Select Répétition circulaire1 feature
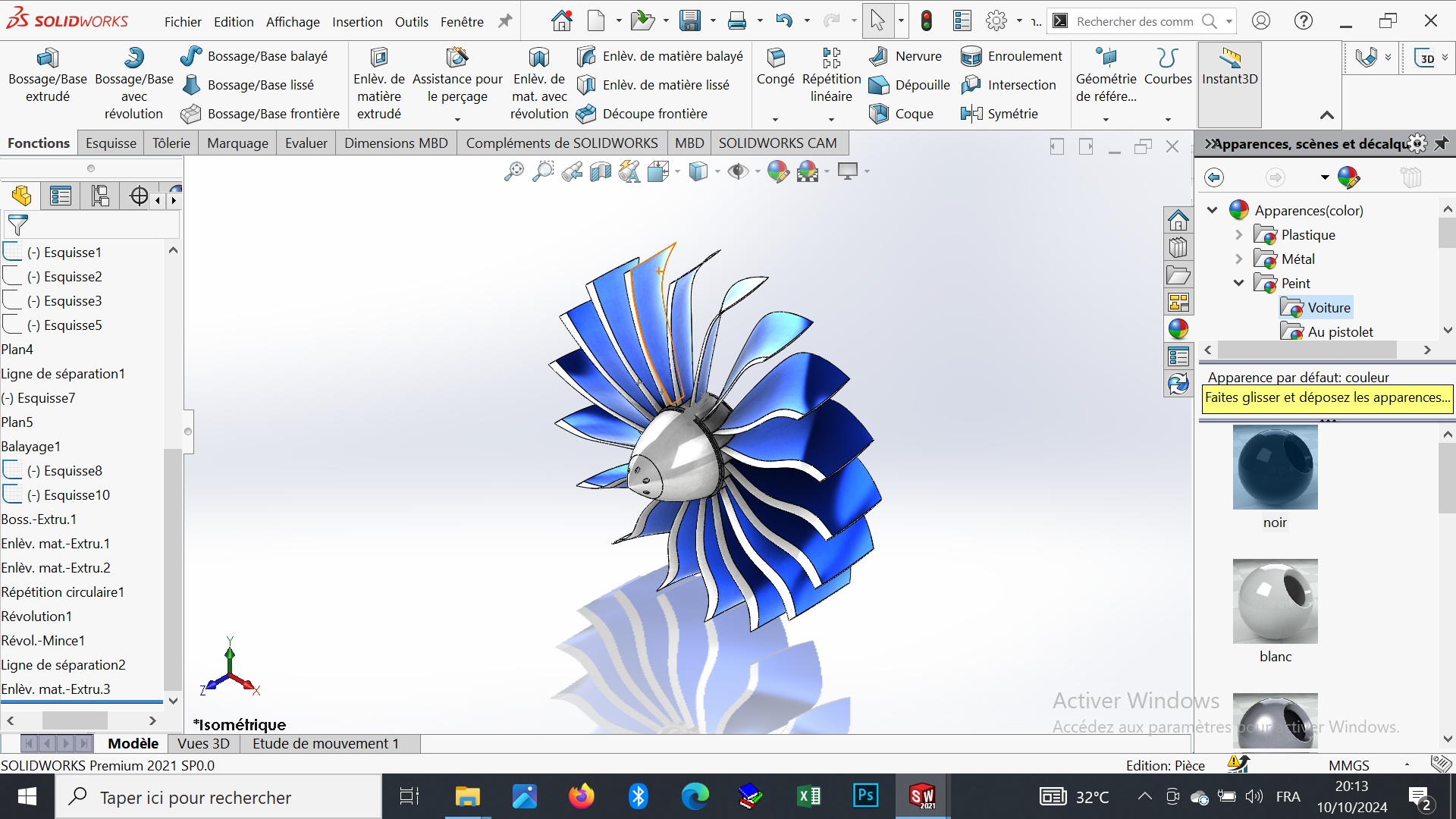This screenshot has height=819, width=1456. click(x=63, y=592)
